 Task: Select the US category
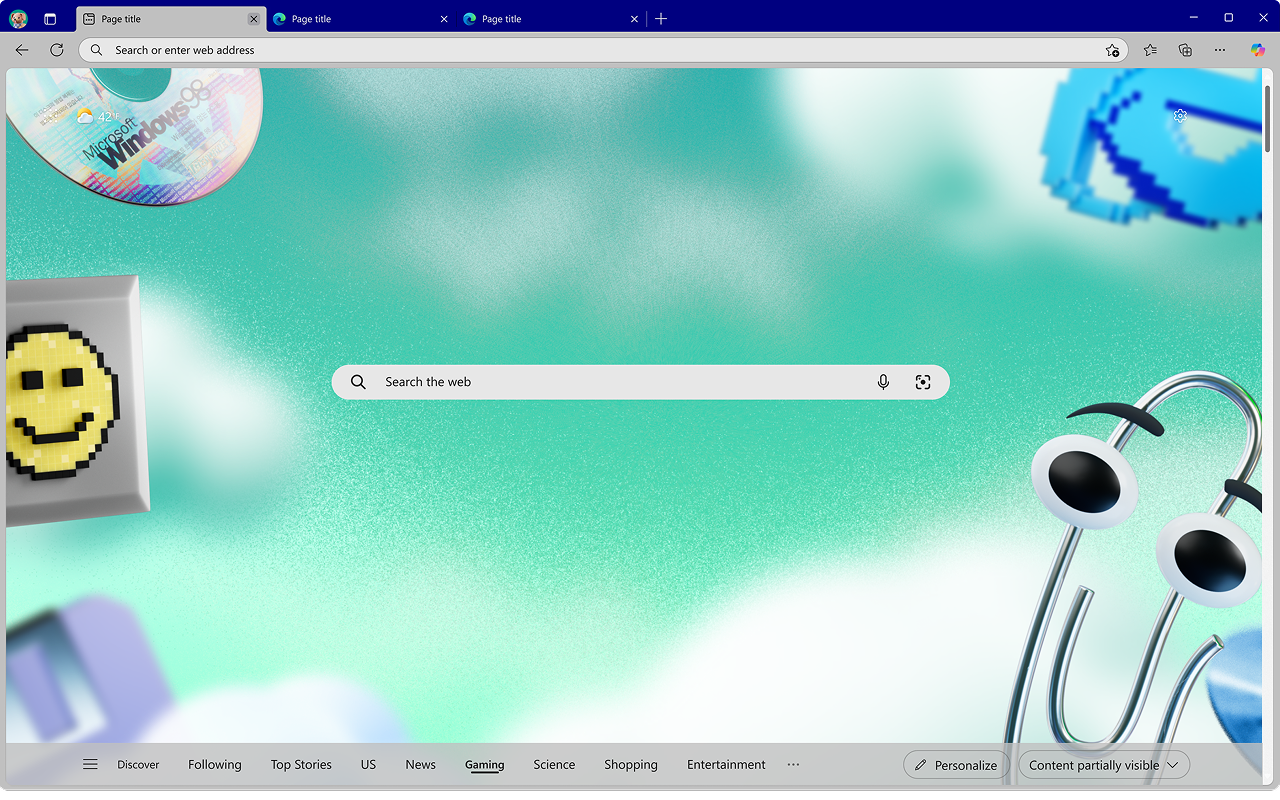[368, 765]
